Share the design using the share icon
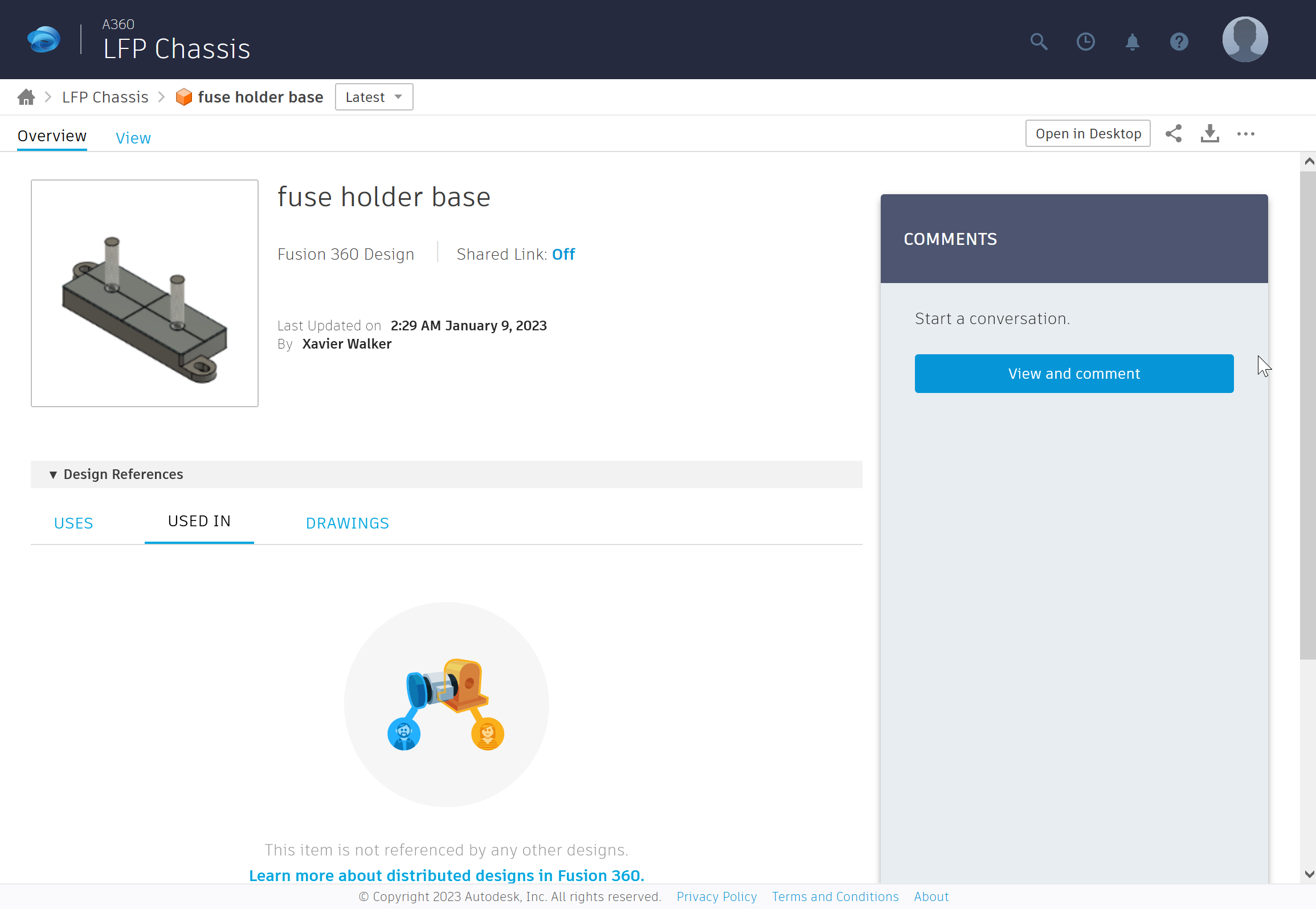The width and height of the screenshot is (1316, 909). (x=1174, y=133)
